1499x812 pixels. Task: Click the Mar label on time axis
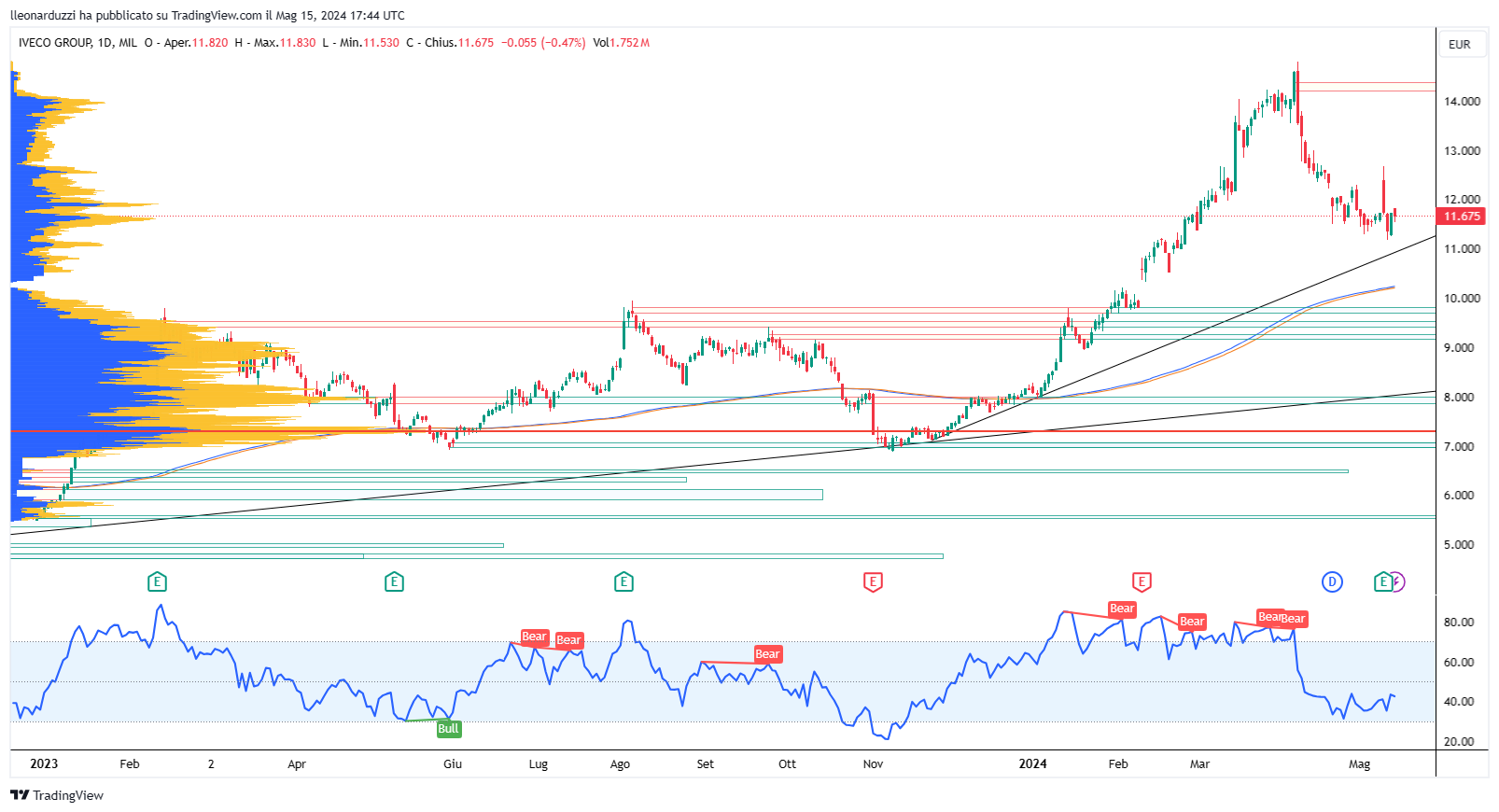pos(1199,764)
